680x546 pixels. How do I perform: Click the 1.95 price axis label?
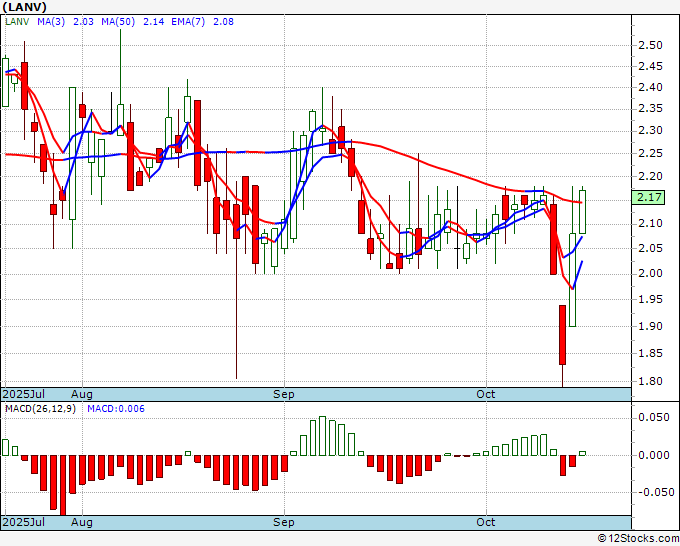coord(651,299)
